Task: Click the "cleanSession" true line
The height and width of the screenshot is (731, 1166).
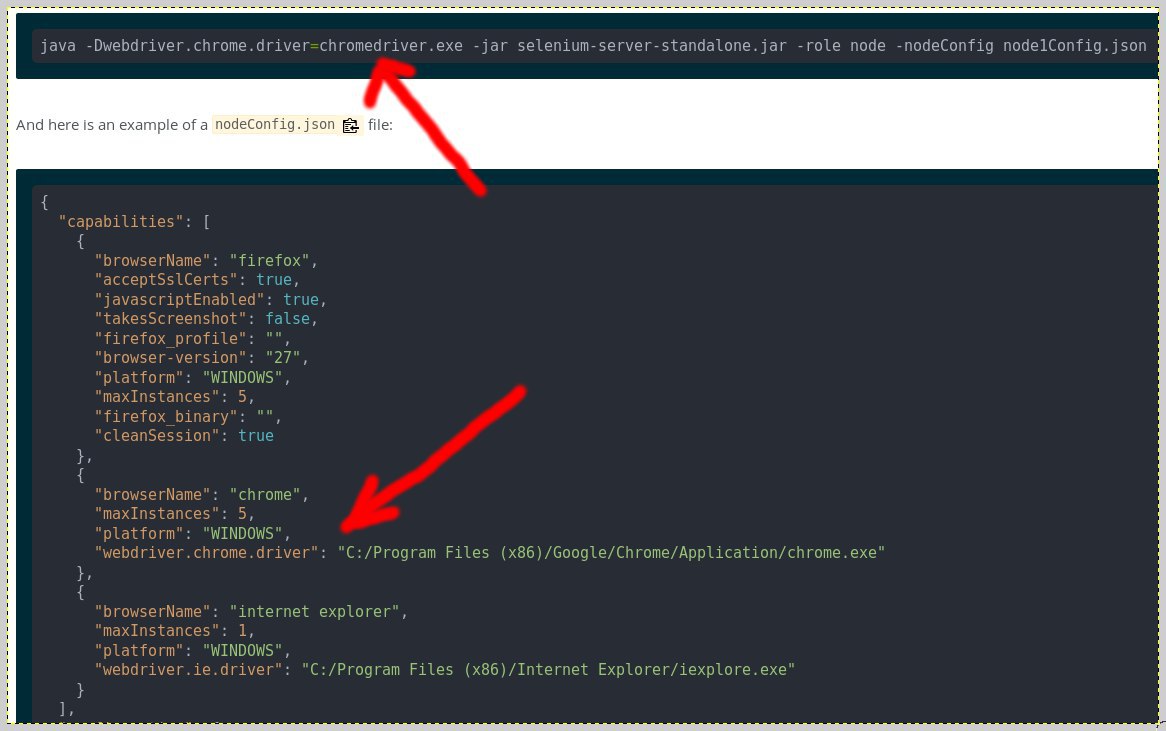Action: [x=184, y=436]
